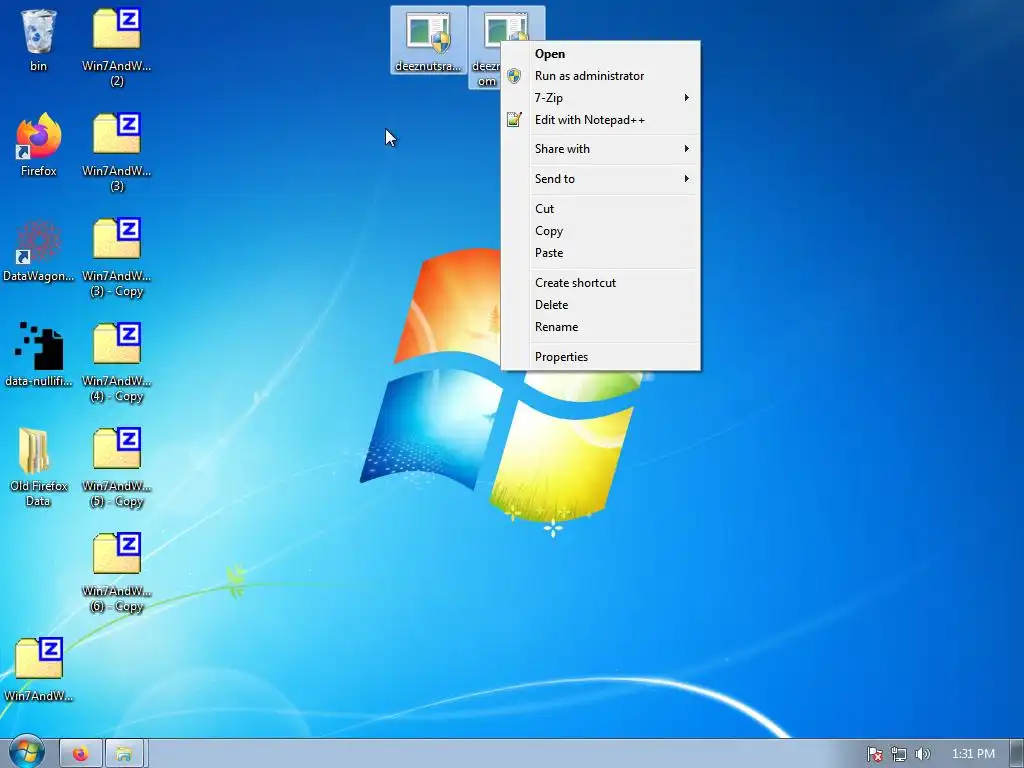Click the network tray icon
Screen dimensions: 1024x768
point(899,754)
